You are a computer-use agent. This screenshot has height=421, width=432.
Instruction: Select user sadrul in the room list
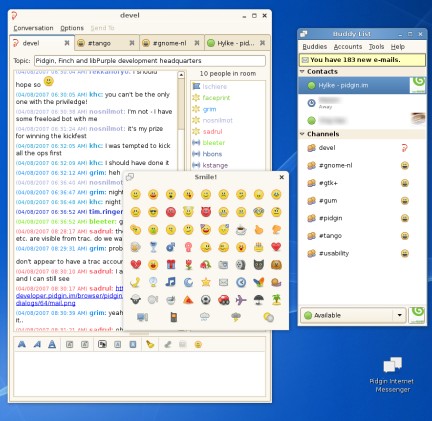click(x=228, y=131)
